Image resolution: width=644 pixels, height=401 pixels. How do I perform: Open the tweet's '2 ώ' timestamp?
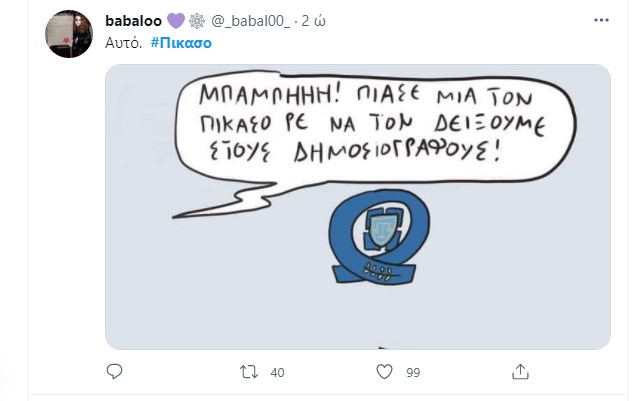coord(314,21)
